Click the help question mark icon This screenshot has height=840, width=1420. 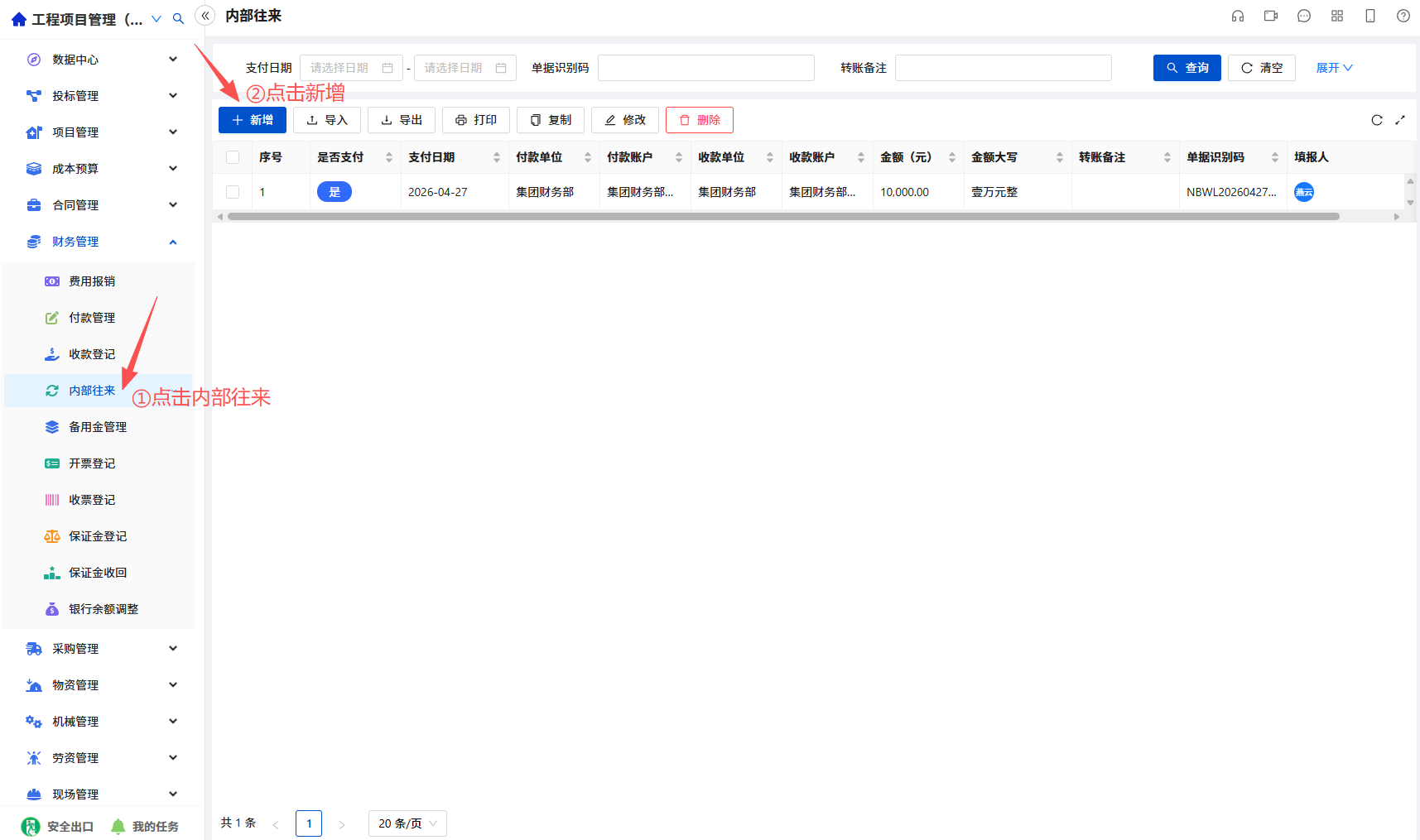(1403, 16)
